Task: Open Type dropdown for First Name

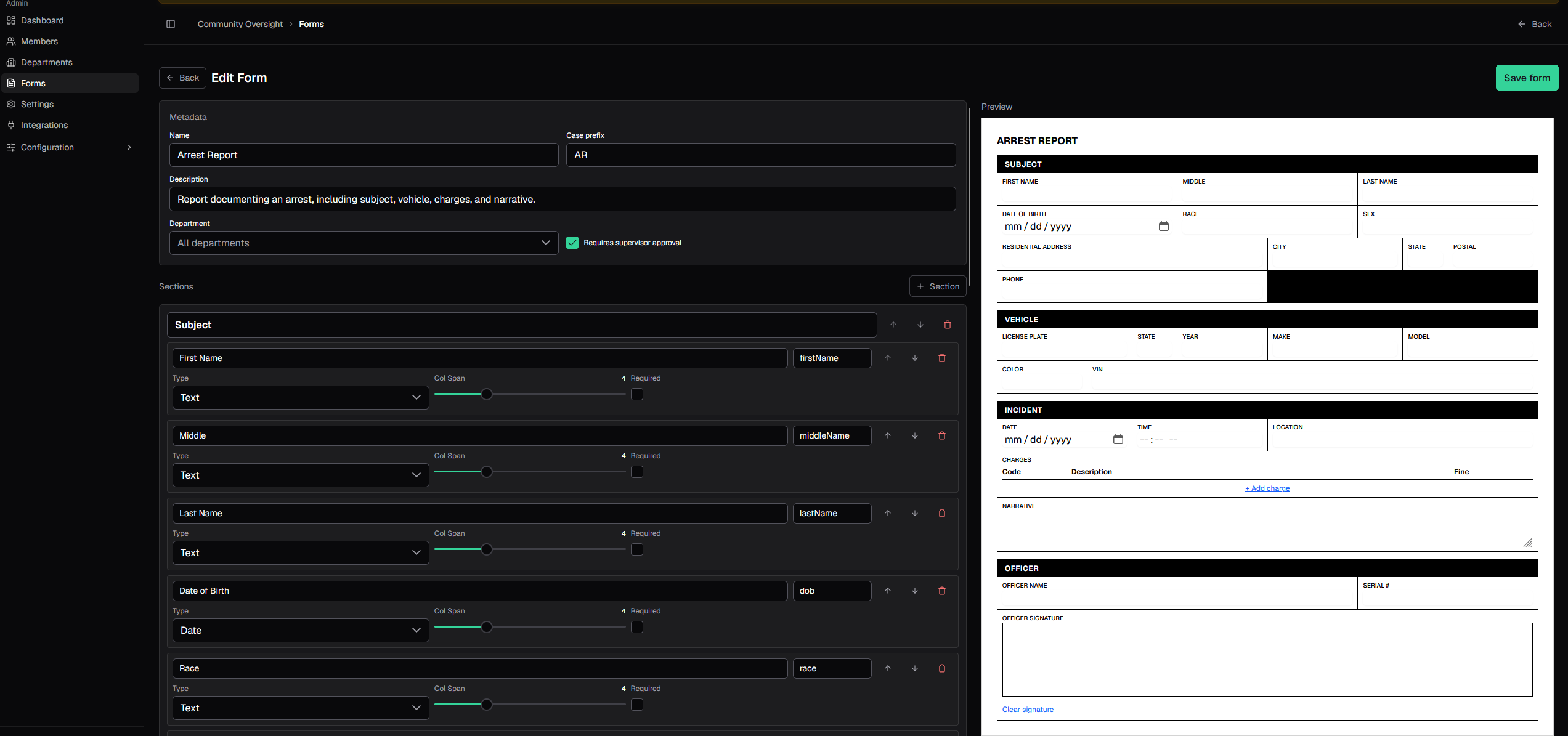Action: tap(301, 397)
